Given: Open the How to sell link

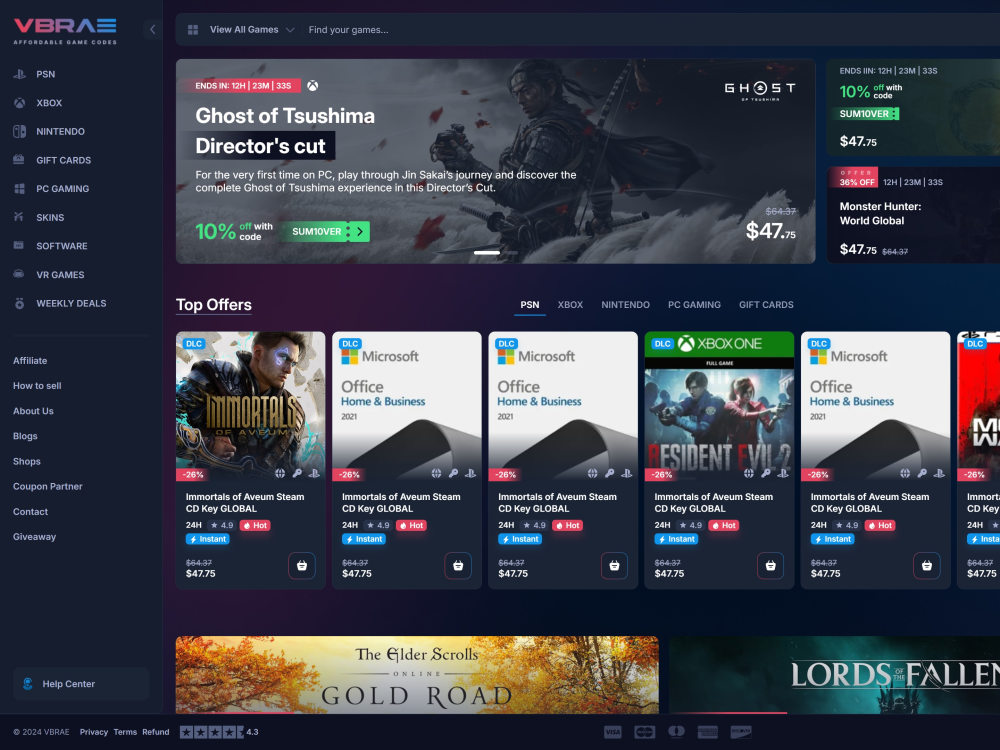Looking at the screenshot, I should pyautogui.click(x=37, y=386).
